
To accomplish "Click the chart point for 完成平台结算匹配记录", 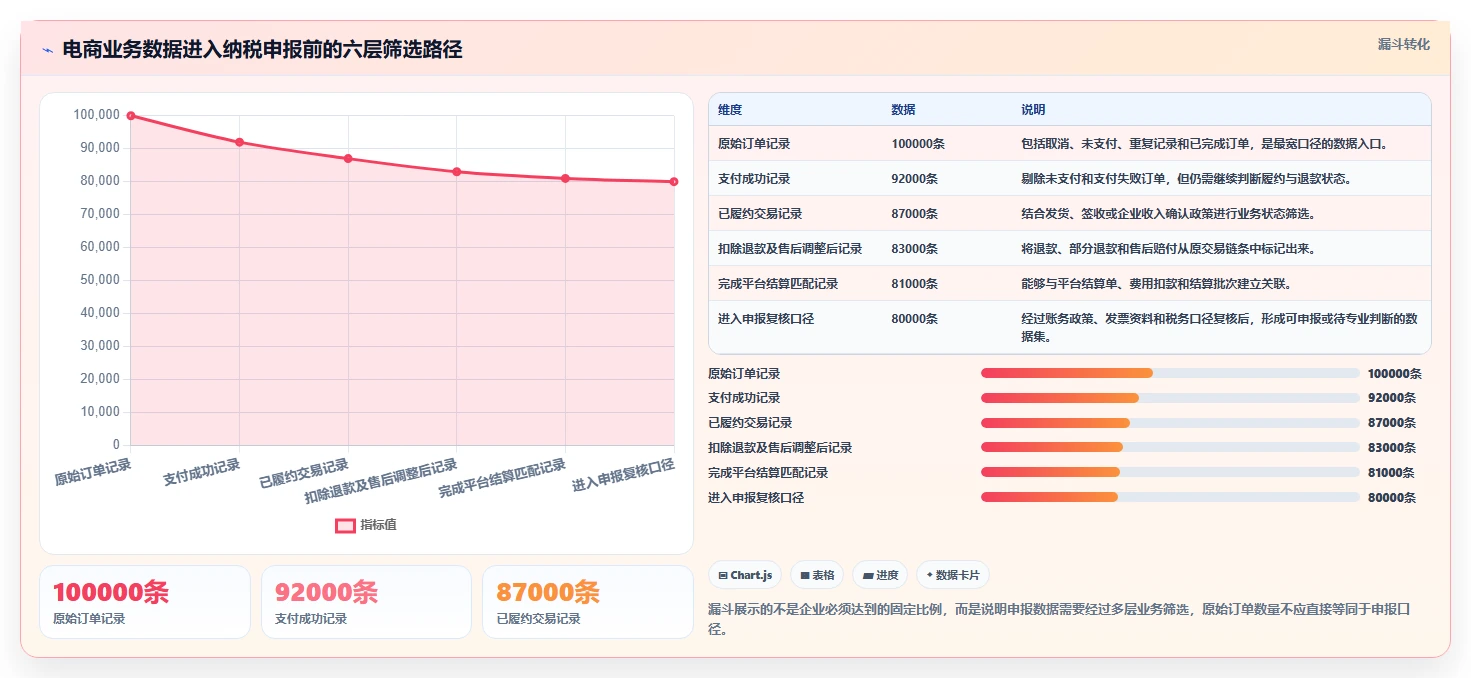I will [566, 178].
